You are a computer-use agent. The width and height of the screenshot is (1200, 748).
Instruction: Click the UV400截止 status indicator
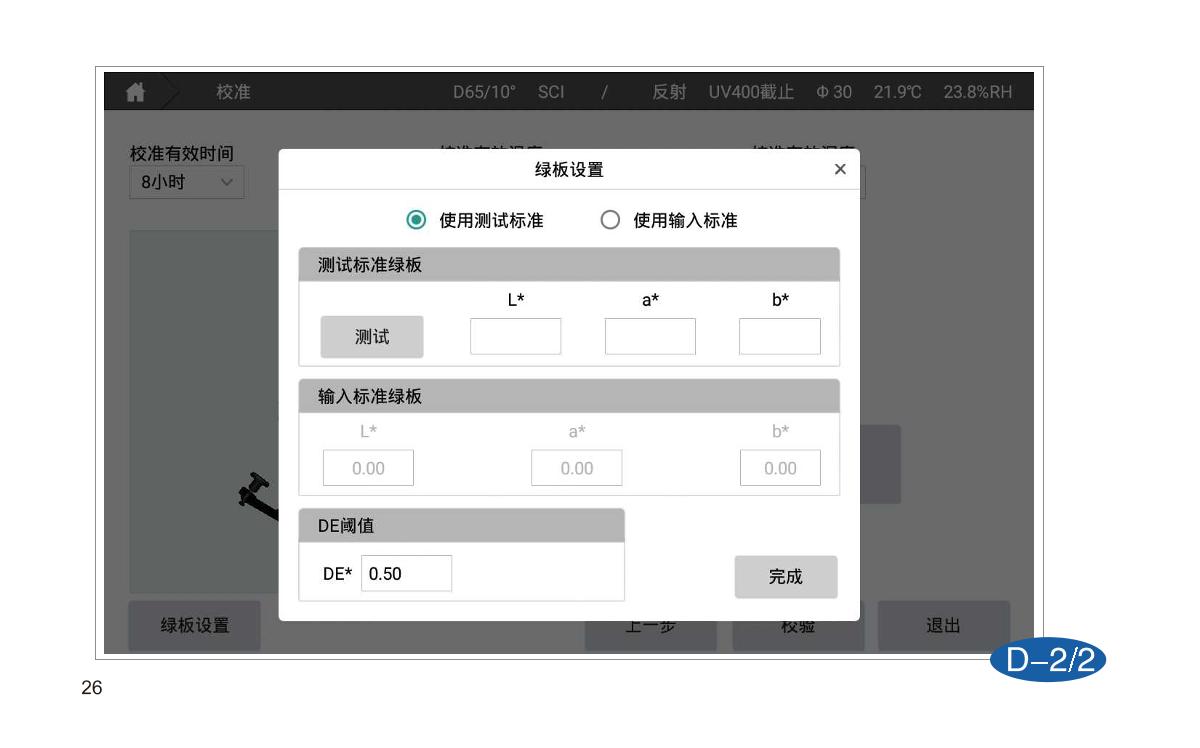click(x=751, y=92)
